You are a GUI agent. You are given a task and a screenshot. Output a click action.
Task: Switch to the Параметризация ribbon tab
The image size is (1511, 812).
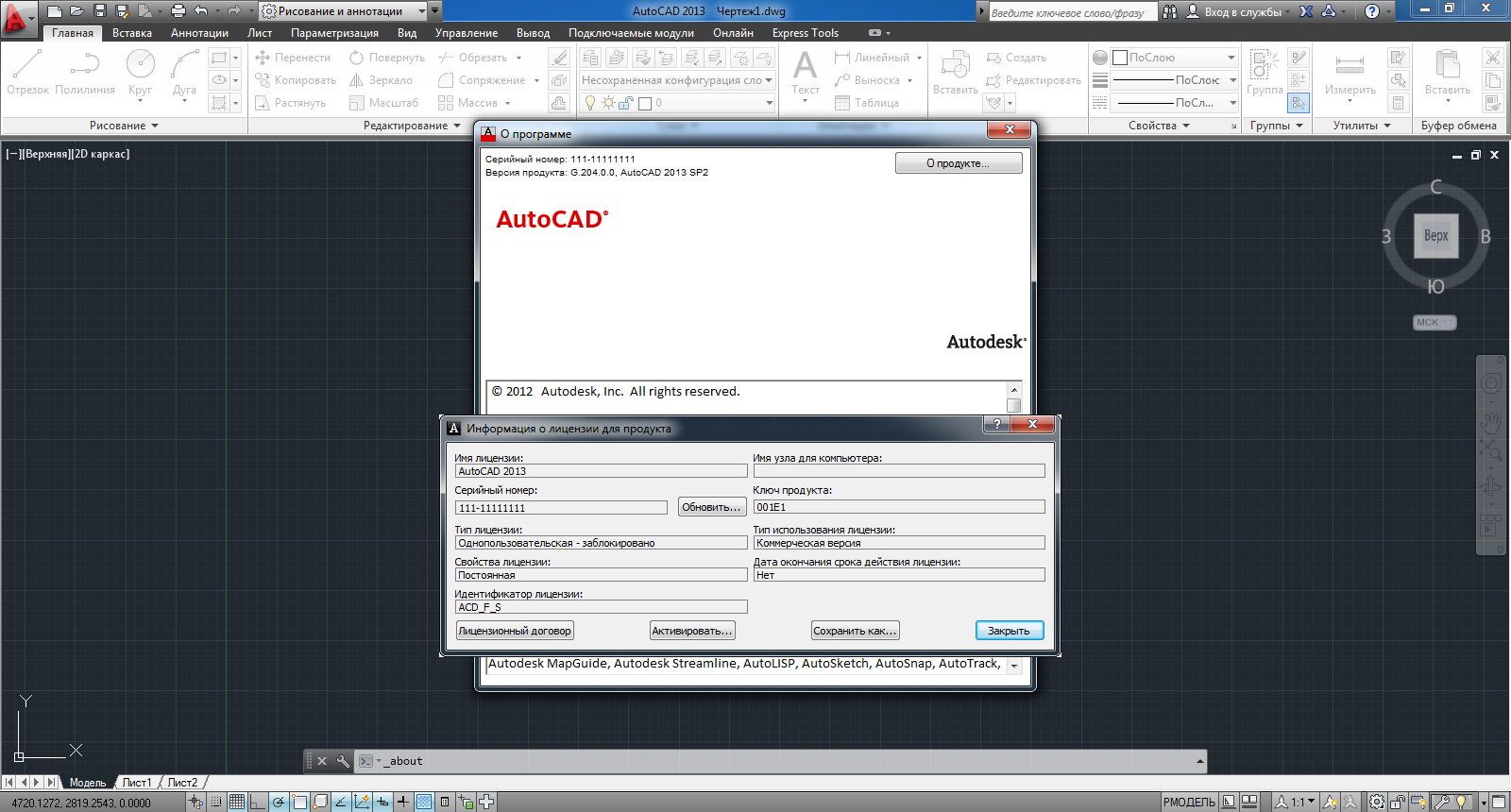point(334,33)
